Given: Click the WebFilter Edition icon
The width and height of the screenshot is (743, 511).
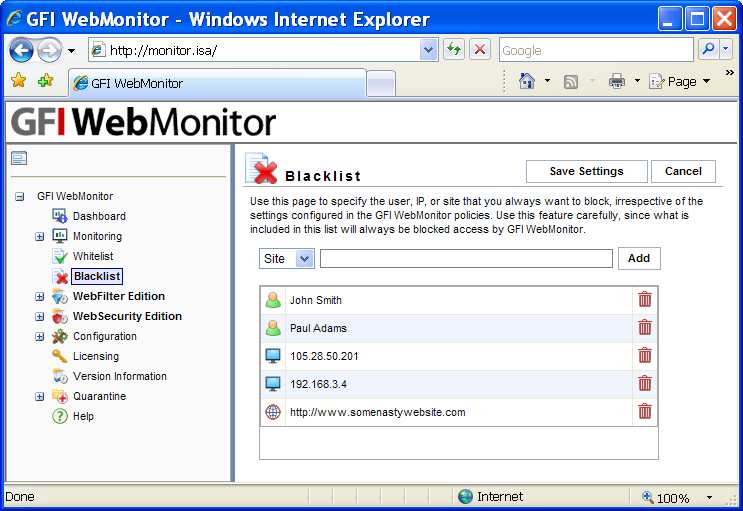Looking at the screenshot, I should 60,296.
